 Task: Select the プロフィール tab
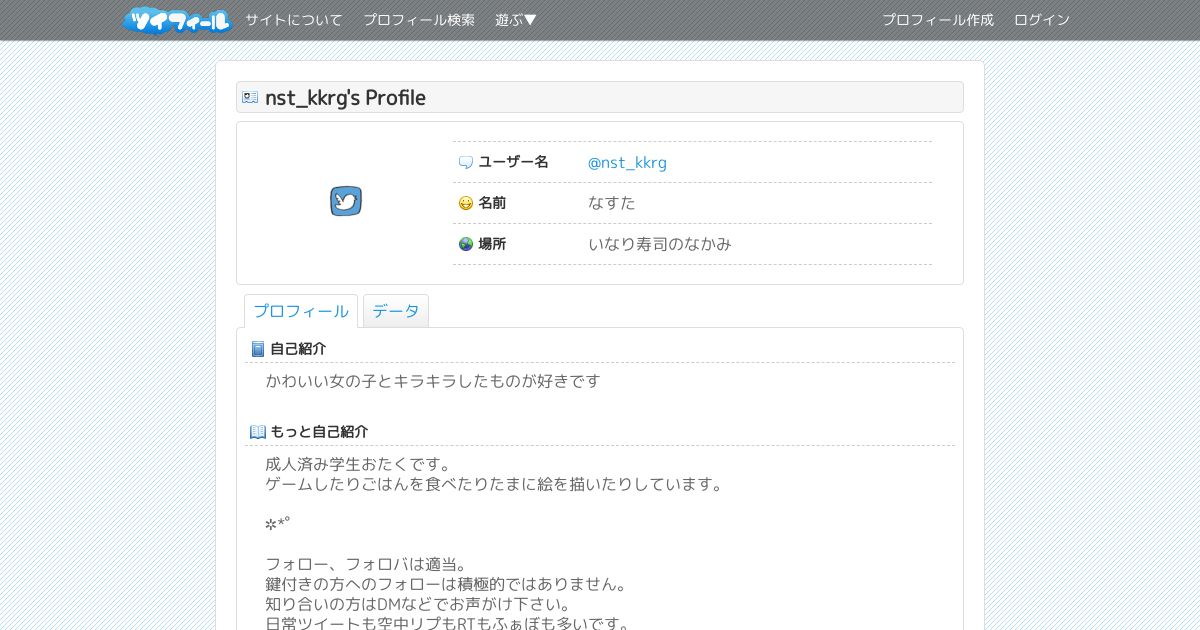[301, 311]
